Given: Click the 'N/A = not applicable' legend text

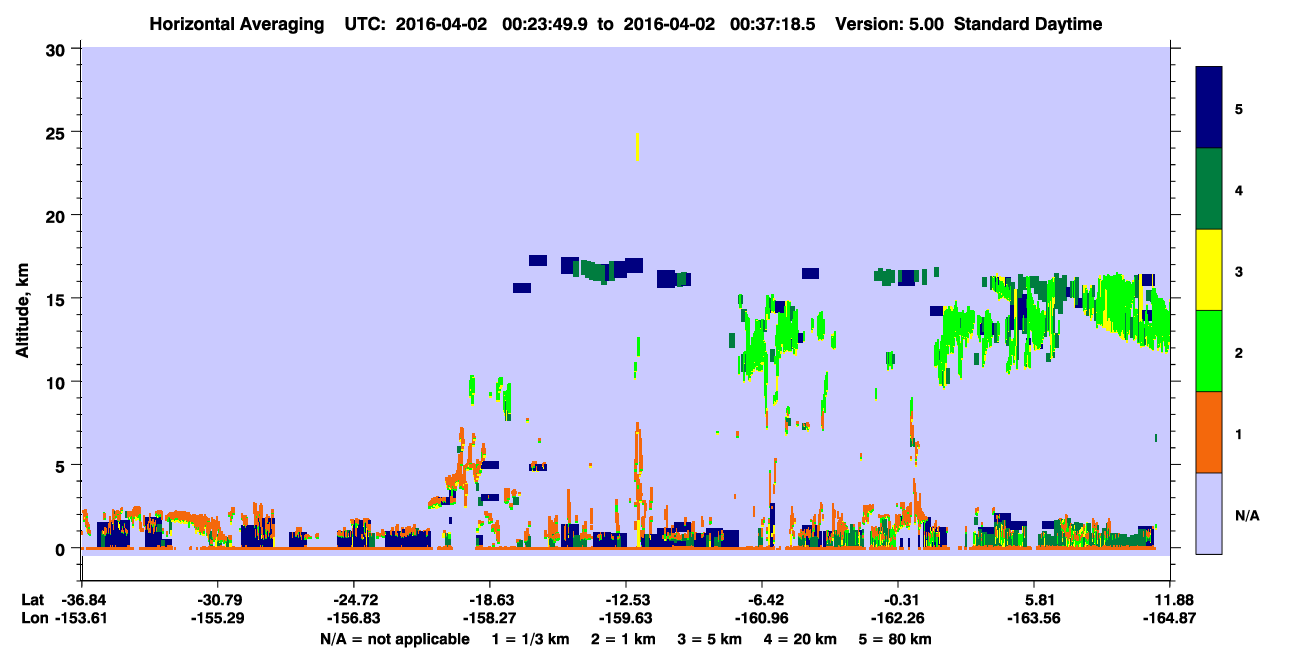Looking at the screenshot, I should [394, 639].
